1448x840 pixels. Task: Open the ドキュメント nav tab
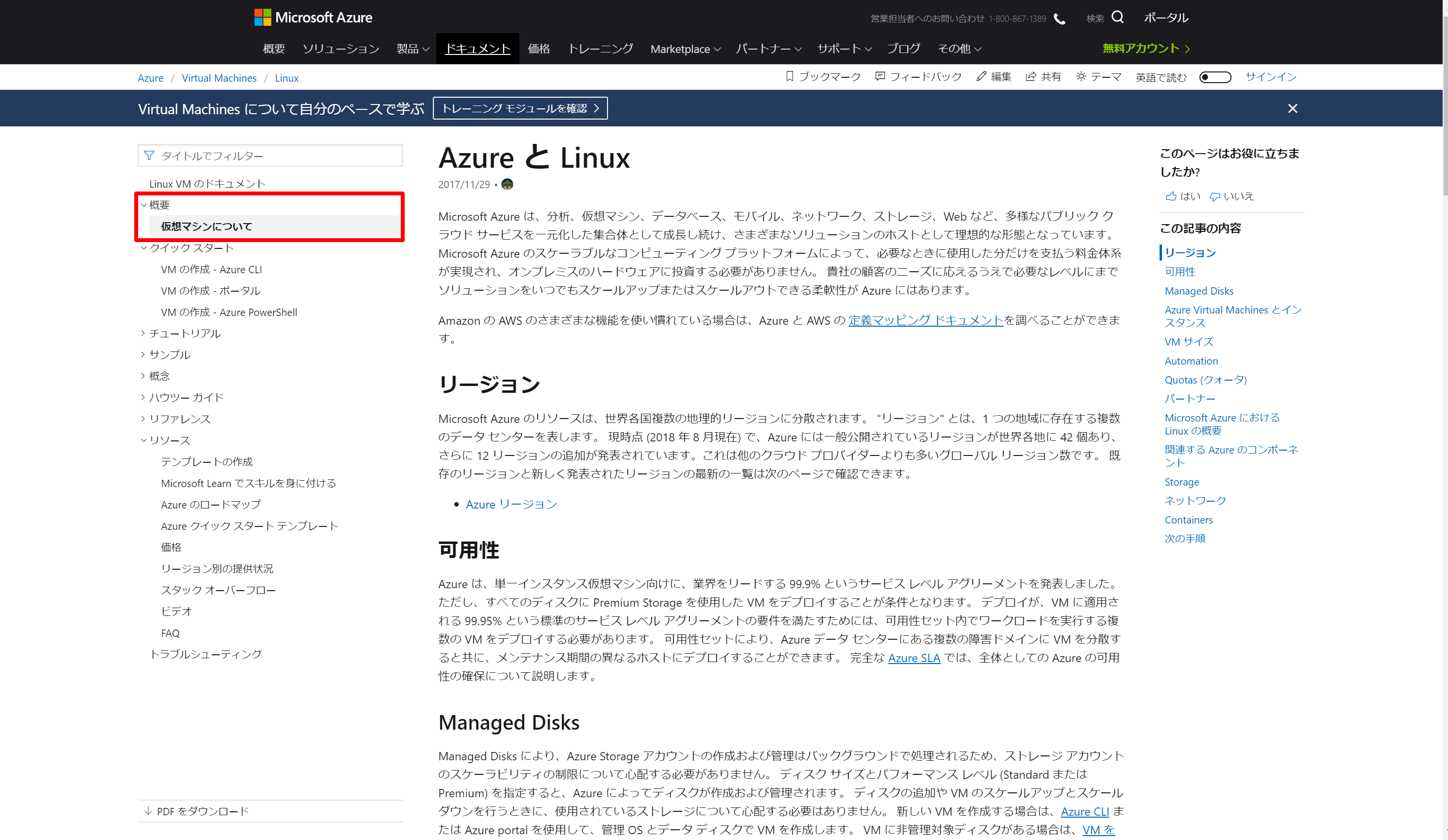tap(478, 49)
